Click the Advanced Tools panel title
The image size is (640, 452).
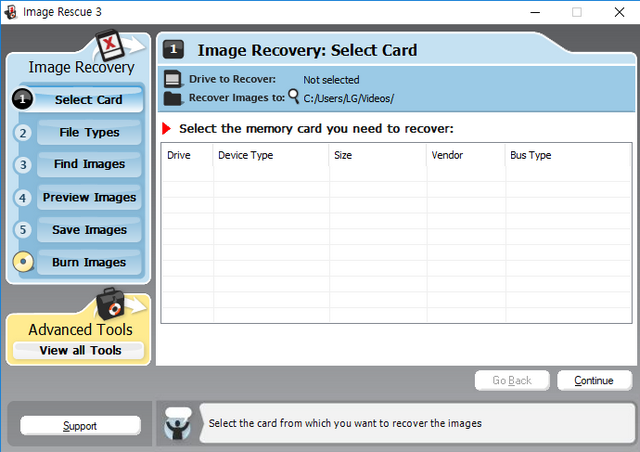80,330
